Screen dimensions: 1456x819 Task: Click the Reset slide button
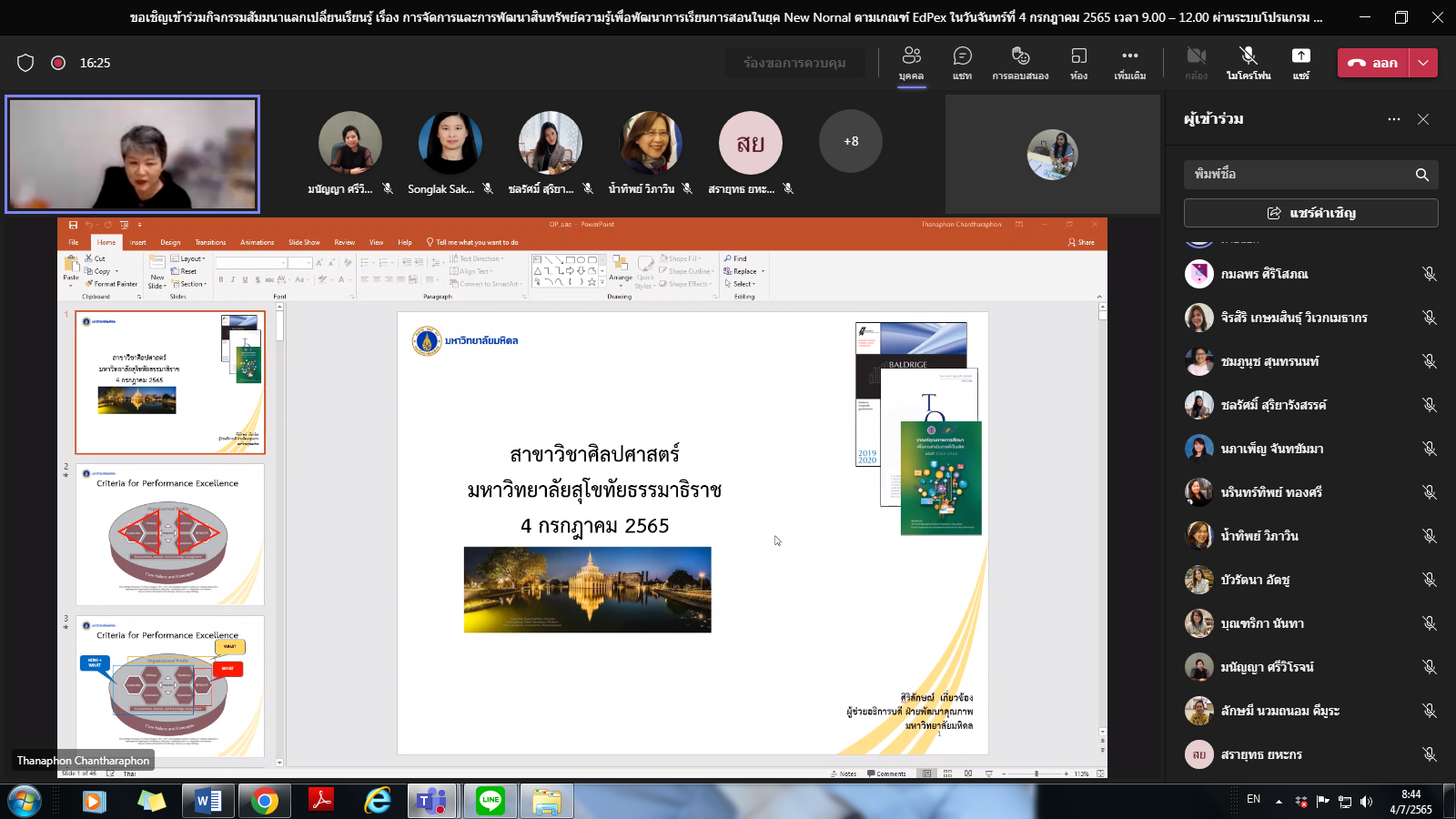point(185,271)
